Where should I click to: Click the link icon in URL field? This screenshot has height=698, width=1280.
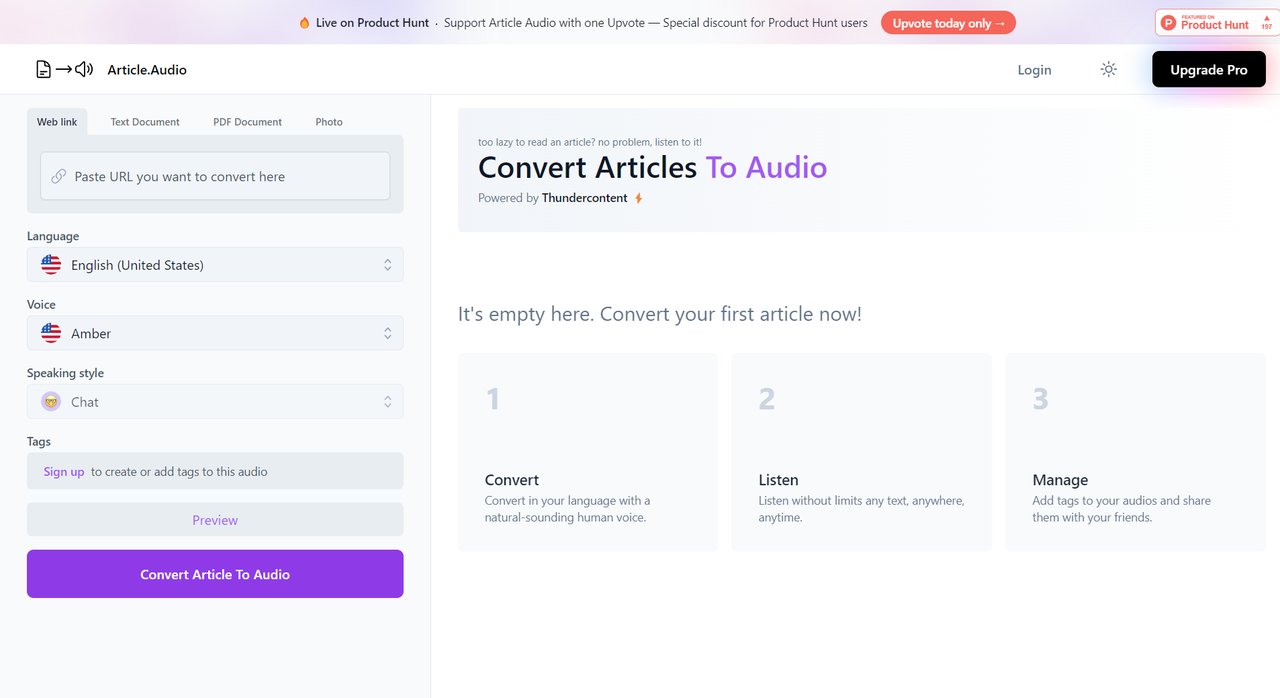point(58,176)
